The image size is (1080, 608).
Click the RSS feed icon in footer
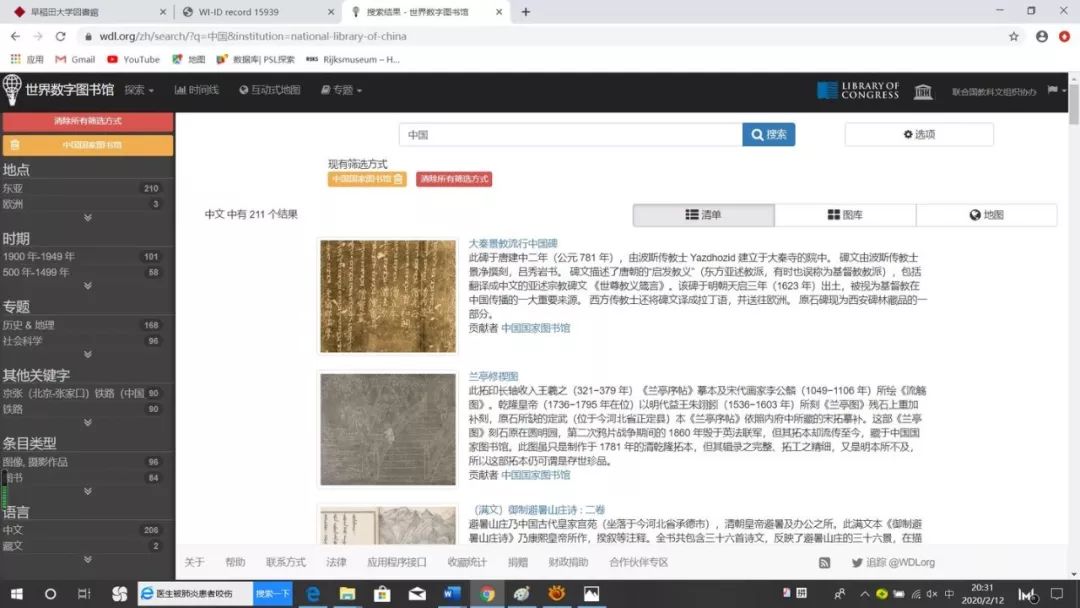824,563
